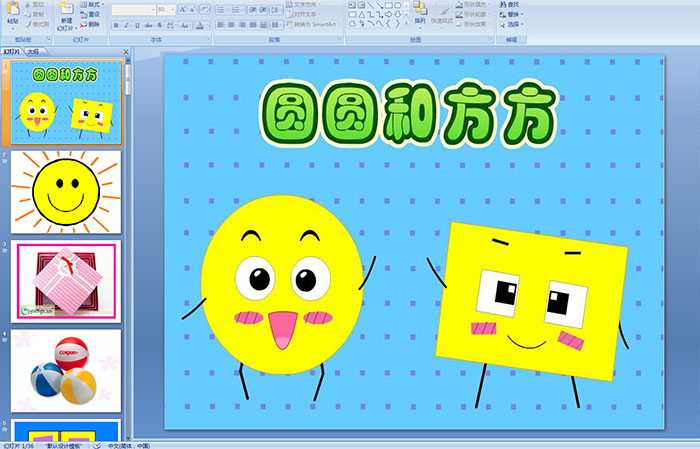700x449 pixels.
Task: Open the font size dropdown
Action: 173,9
